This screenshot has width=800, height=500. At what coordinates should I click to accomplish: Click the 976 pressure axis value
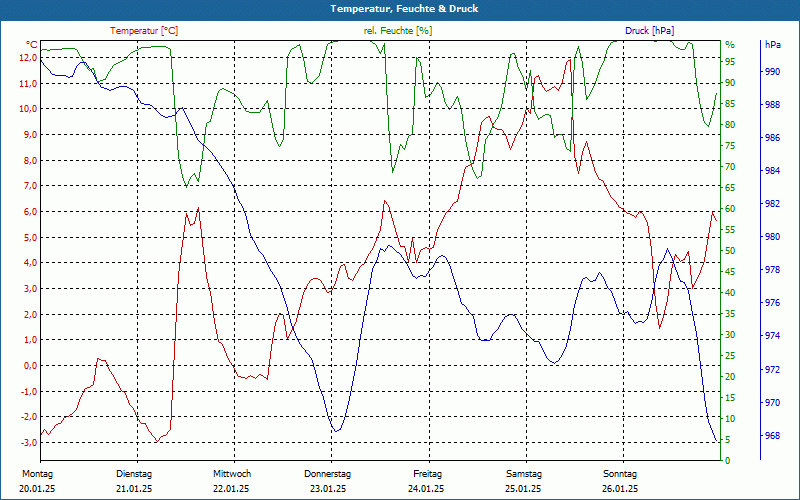pos(773,303)
